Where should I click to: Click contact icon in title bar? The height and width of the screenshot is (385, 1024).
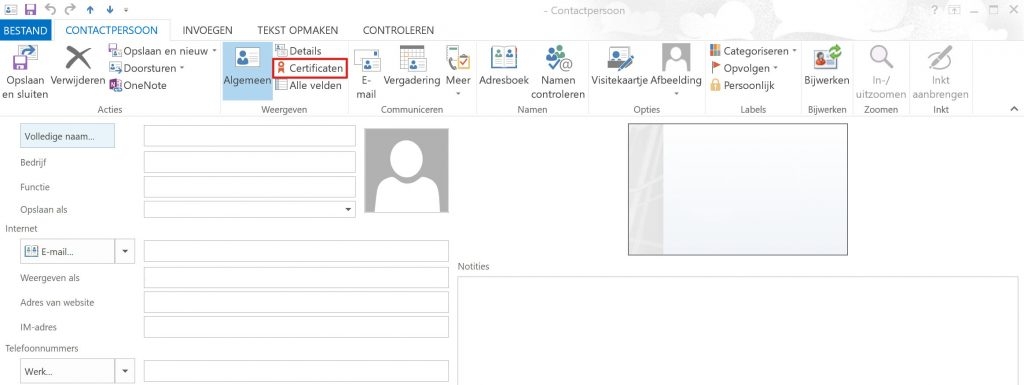11,9
